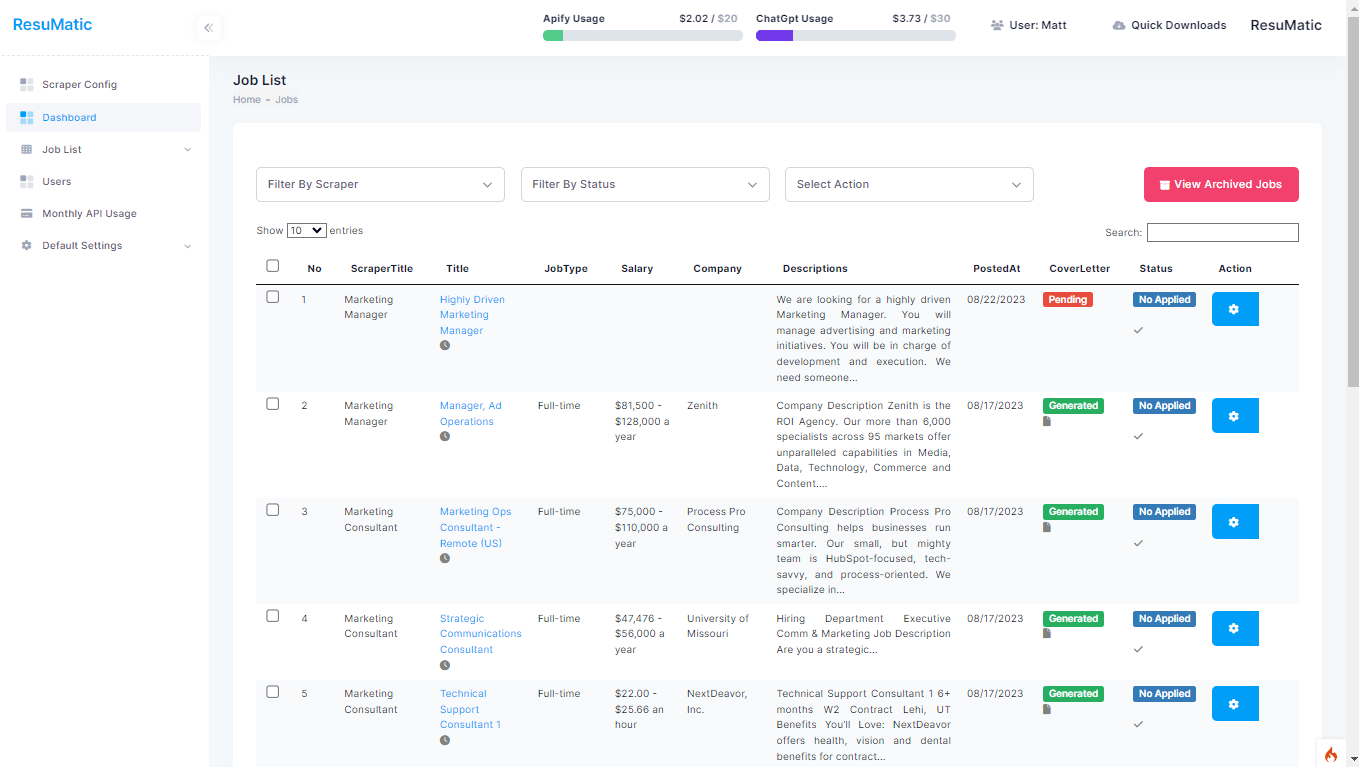Click the page vertical scrollbar
Screen dimensions: 1359x767
(x=1353, y=200)
